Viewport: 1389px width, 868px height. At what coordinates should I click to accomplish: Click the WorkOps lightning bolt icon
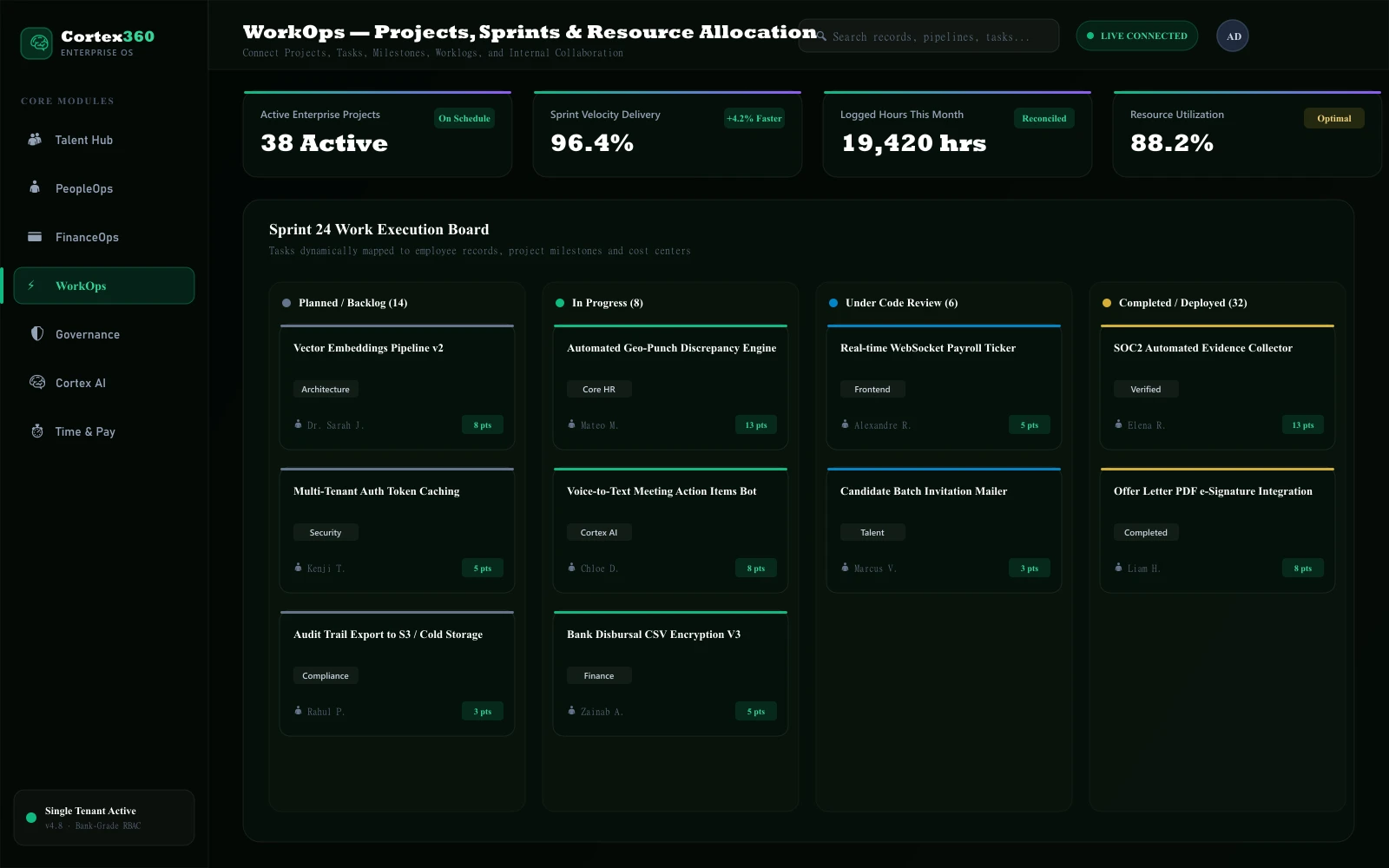(32, 285)
